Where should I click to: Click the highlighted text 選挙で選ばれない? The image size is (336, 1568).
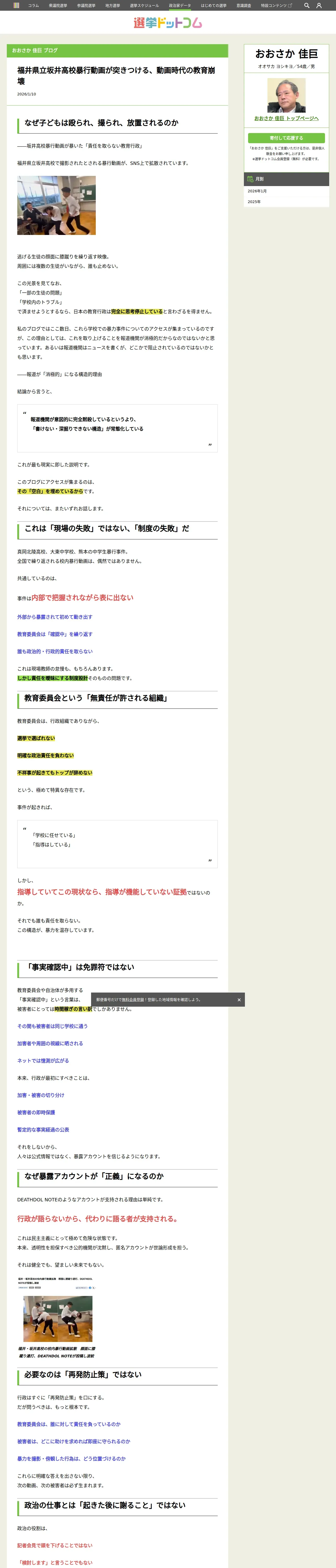coord(36,738)
